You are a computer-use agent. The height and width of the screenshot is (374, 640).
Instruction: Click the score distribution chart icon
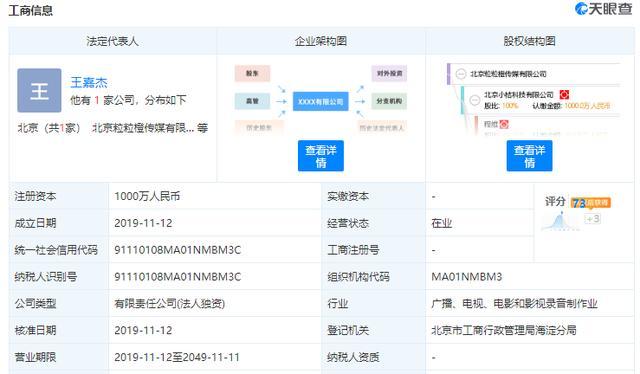560,222
